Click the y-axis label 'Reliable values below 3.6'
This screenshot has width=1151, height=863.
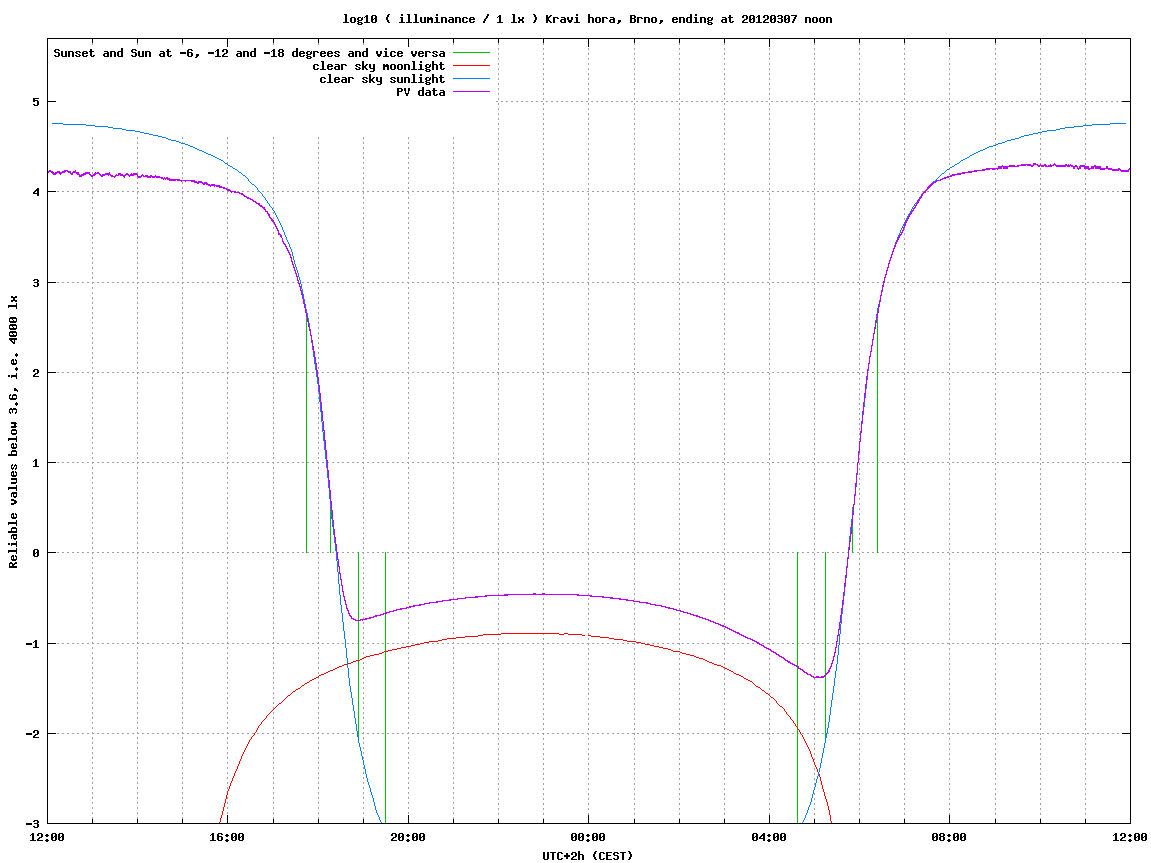[13, 432]
